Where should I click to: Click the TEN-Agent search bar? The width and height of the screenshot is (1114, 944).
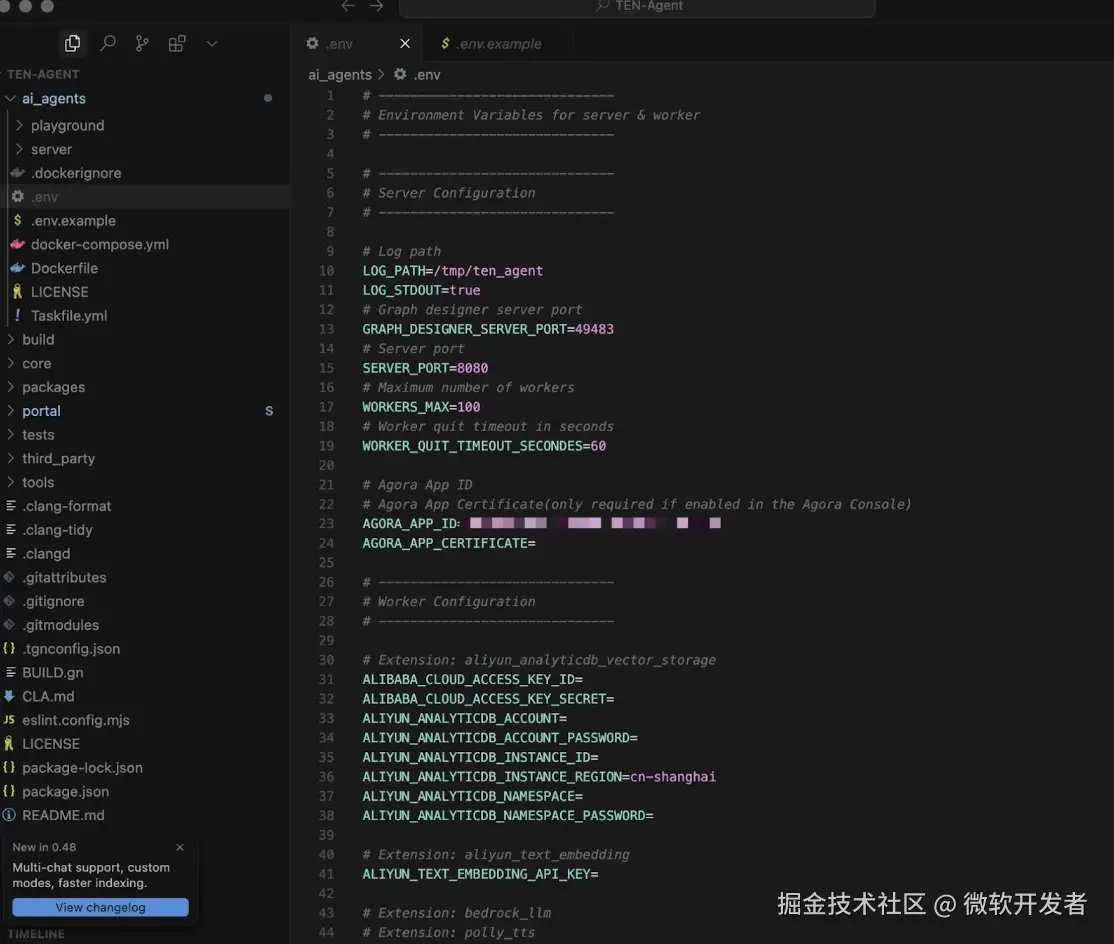click(x=637, y=6)
